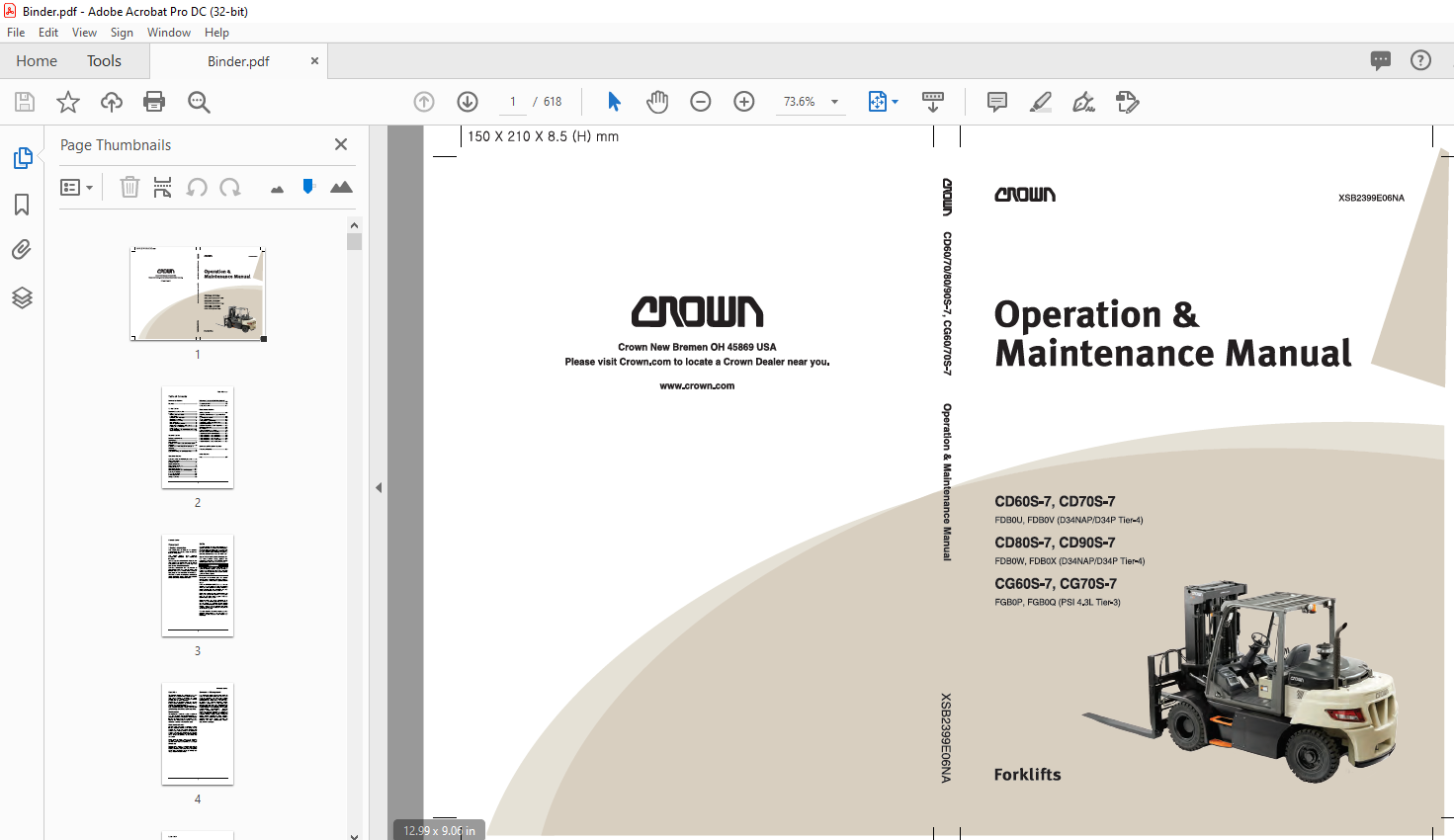Select page 1 thumbnail
1454x840 pixels.
[x=198, y=294]
